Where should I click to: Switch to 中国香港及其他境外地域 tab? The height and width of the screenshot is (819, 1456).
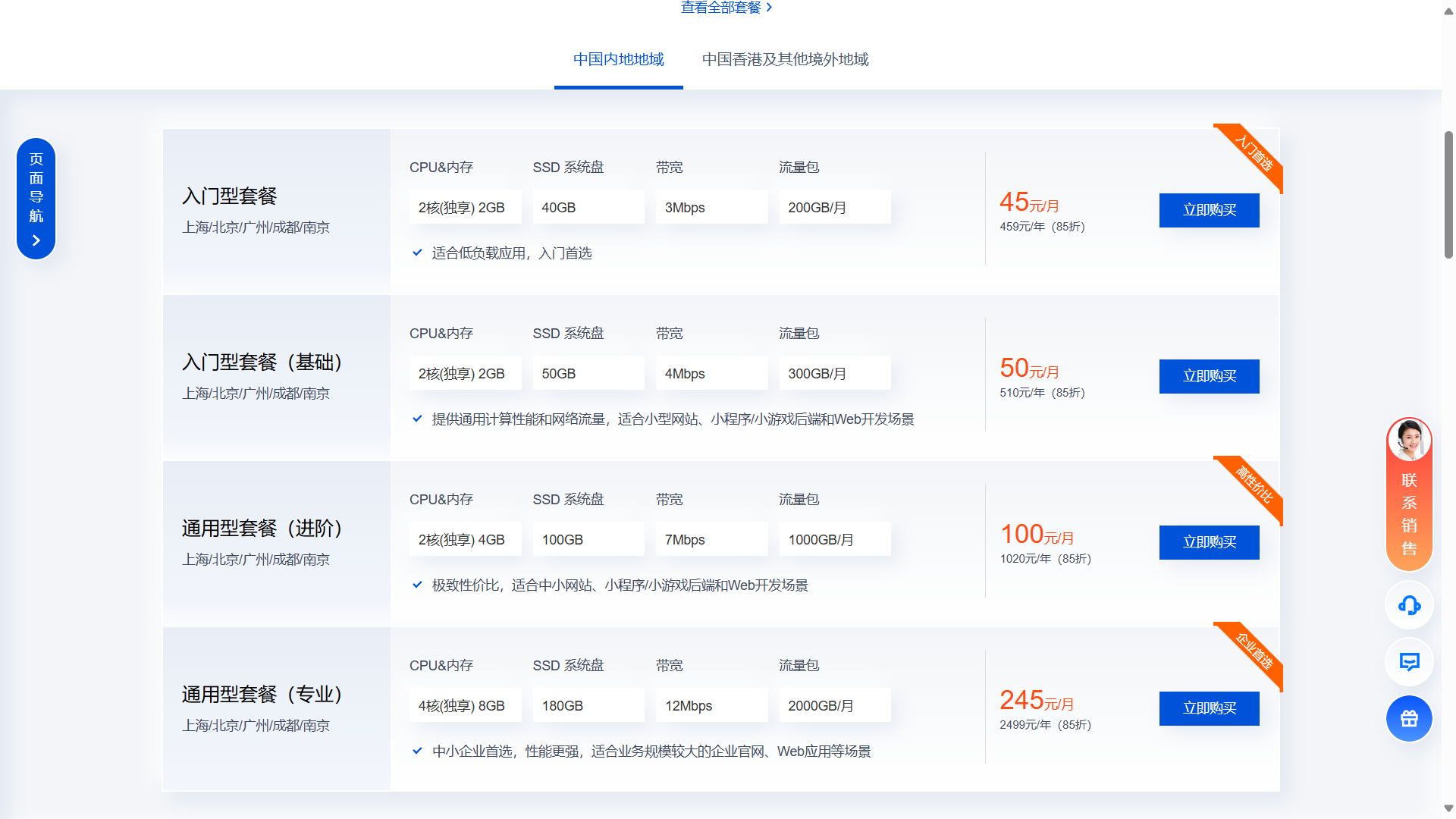pos(785,59)
